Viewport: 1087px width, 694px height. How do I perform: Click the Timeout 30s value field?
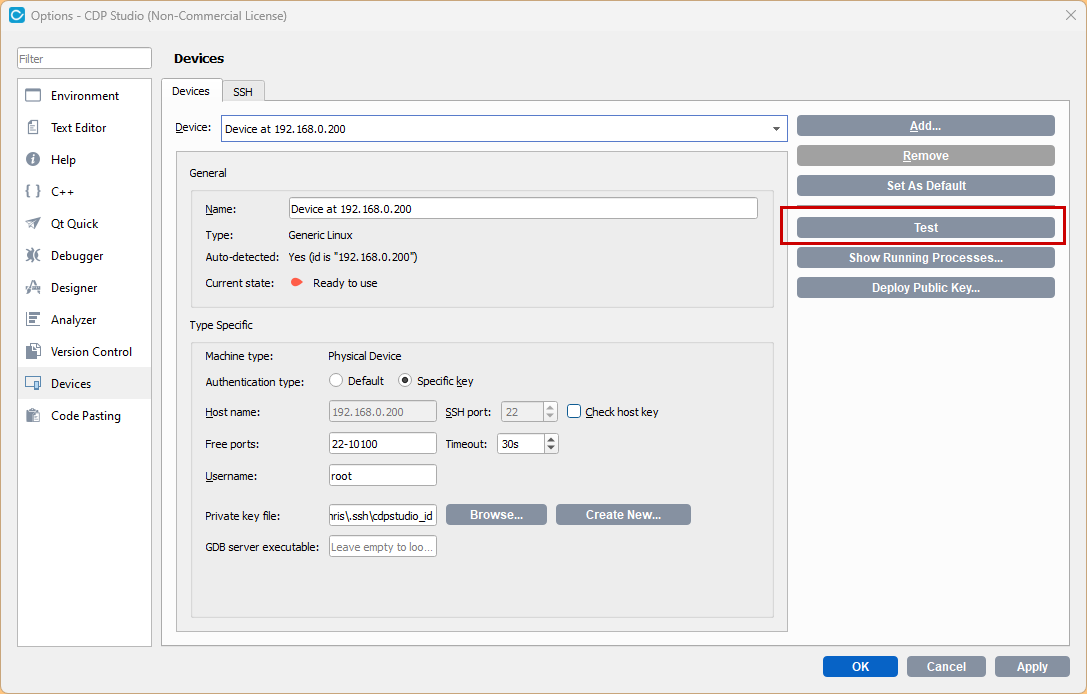point(521,444)
